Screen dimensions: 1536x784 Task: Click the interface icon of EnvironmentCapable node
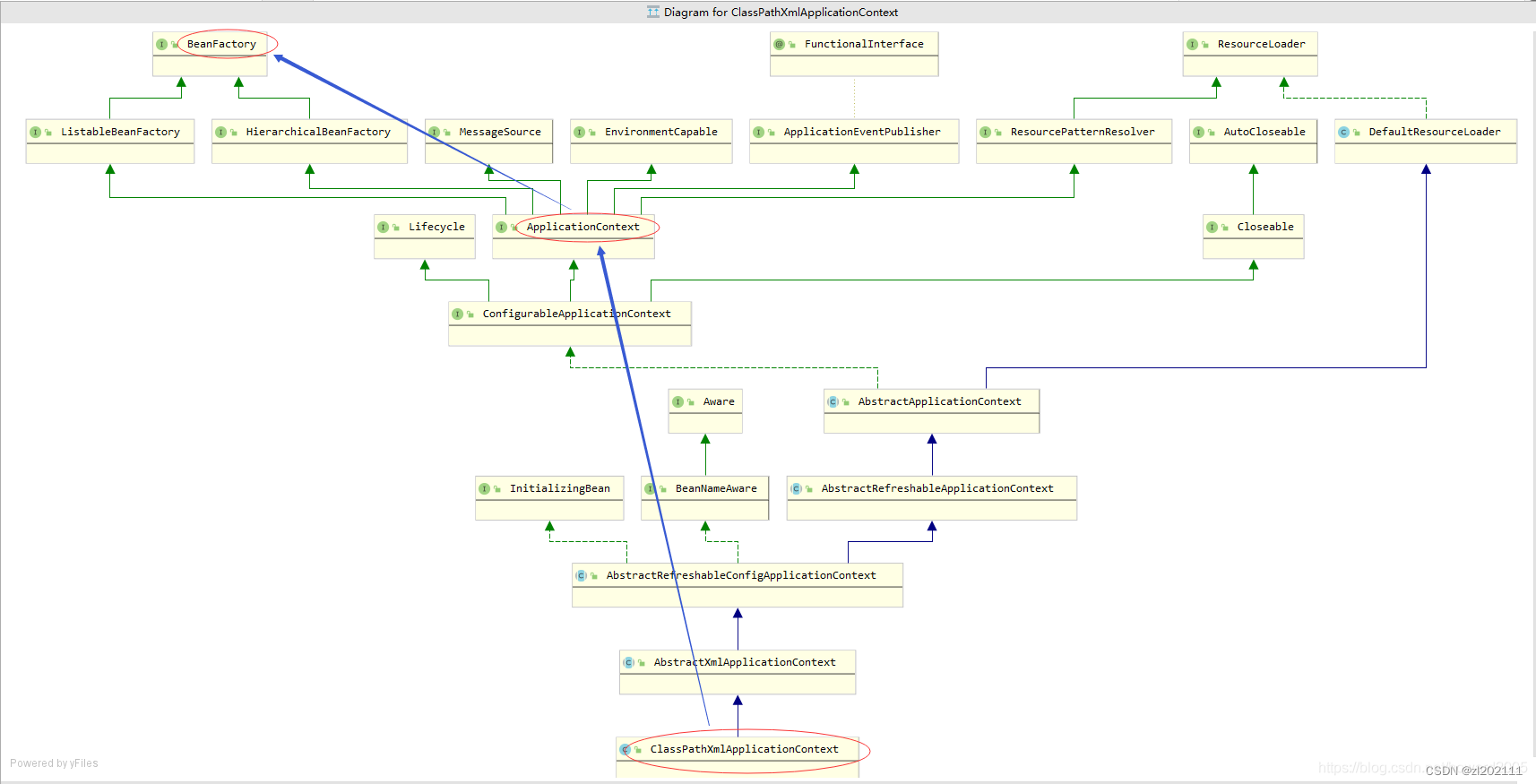pos(579,132)
